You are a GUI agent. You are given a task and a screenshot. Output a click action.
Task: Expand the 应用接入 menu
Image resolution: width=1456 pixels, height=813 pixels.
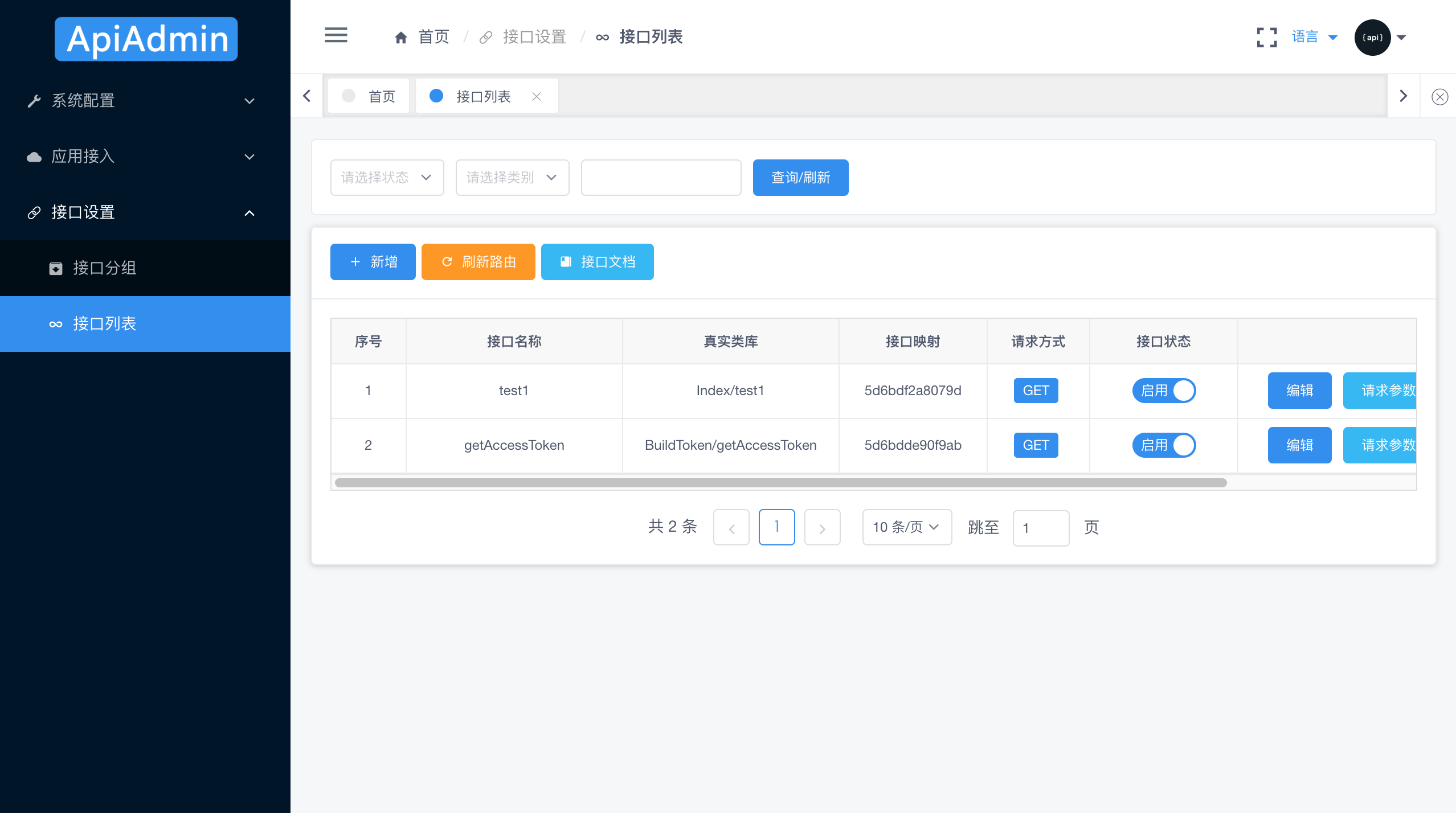tap(145, 157)
